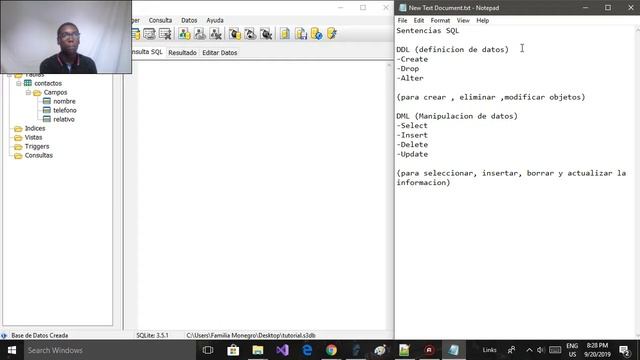
Task: Select the telefono field in the tree
Action: [64, 110]
